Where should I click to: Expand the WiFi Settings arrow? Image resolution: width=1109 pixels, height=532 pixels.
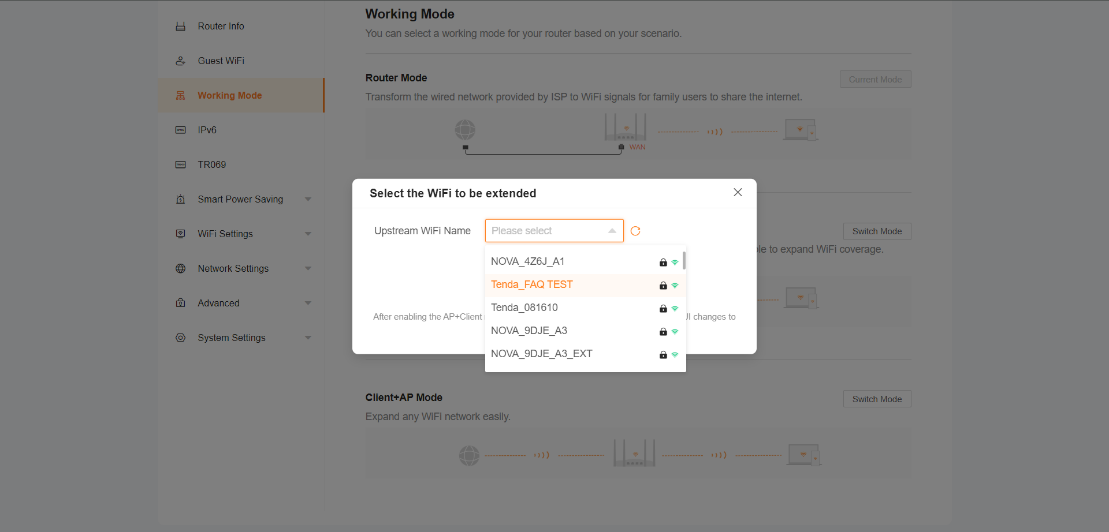click(308, 234)
